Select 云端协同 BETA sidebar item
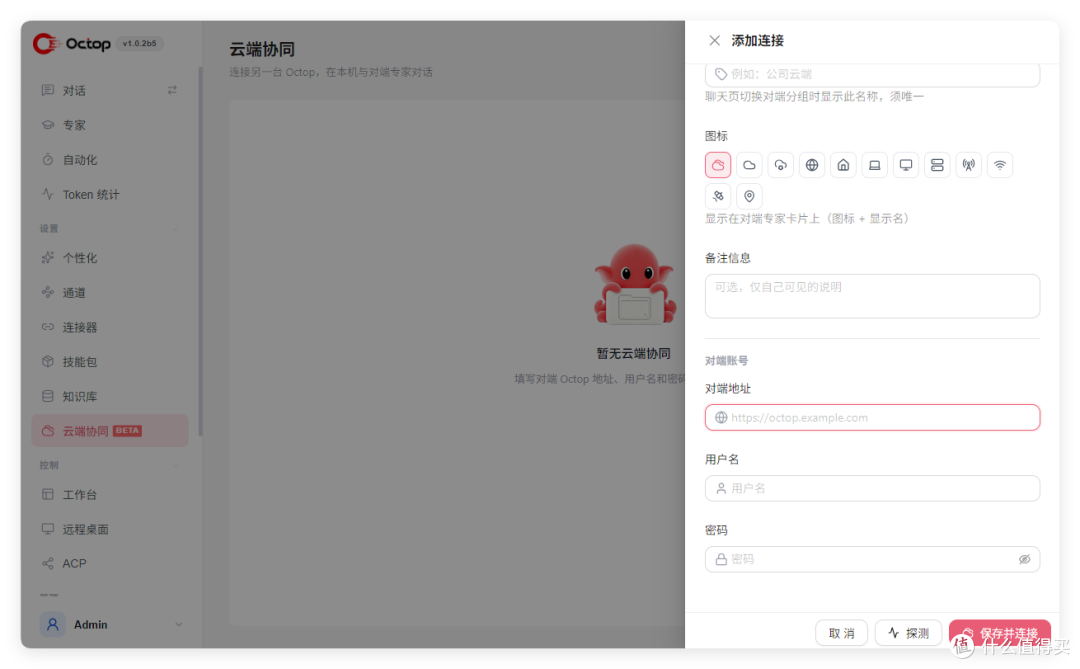Image resolution: width=1080 pixels, height=669 pixels. coord(110,431)
